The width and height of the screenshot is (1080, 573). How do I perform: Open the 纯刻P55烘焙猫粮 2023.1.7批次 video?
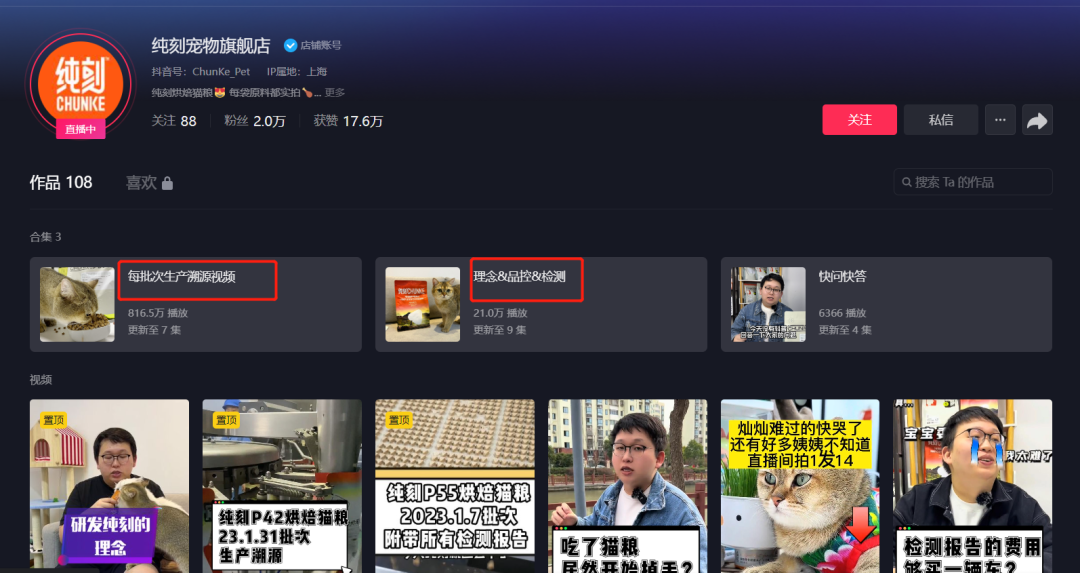coord(455,486)
